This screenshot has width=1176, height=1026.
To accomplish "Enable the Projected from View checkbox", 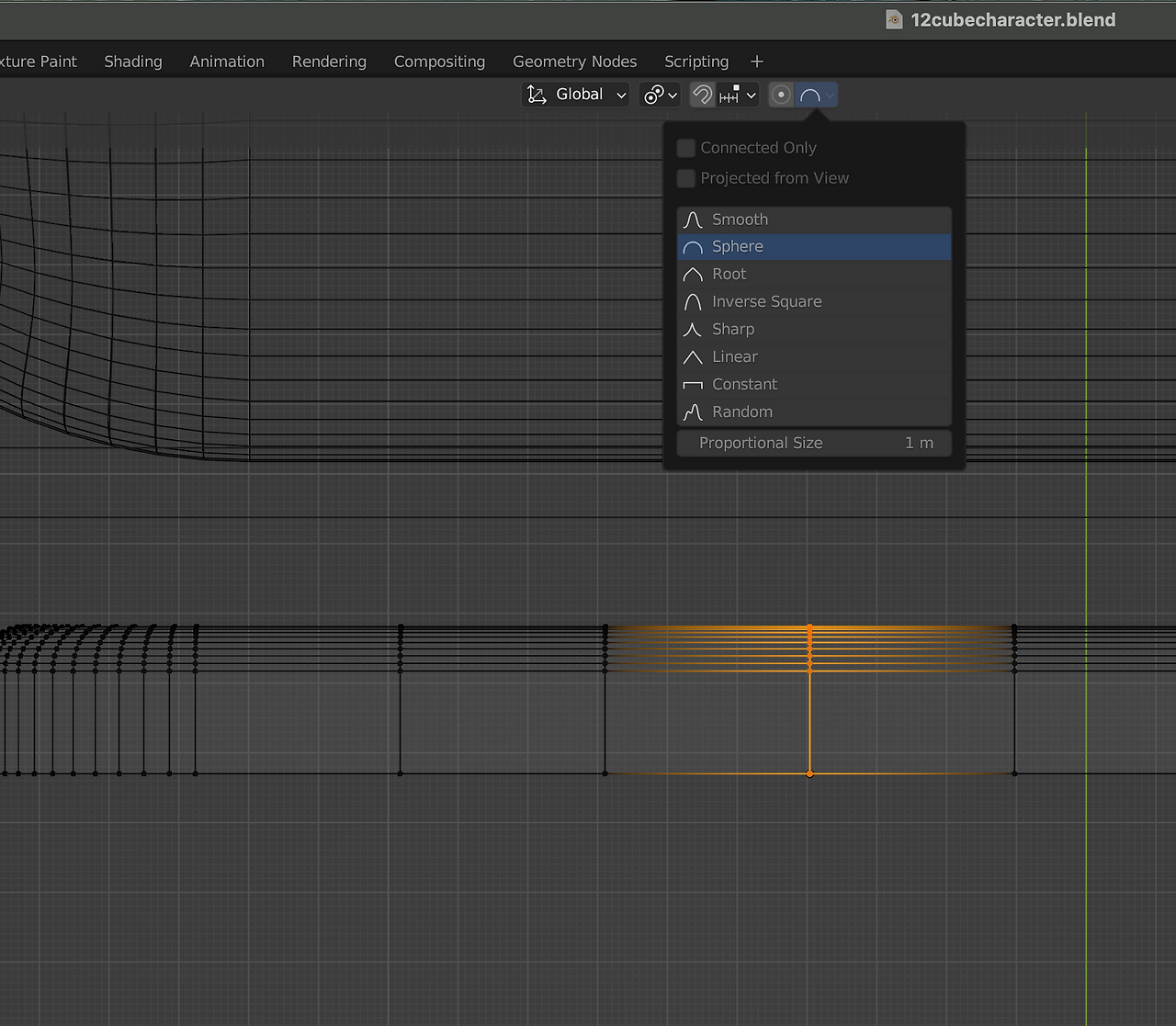I will pos(686,178).
